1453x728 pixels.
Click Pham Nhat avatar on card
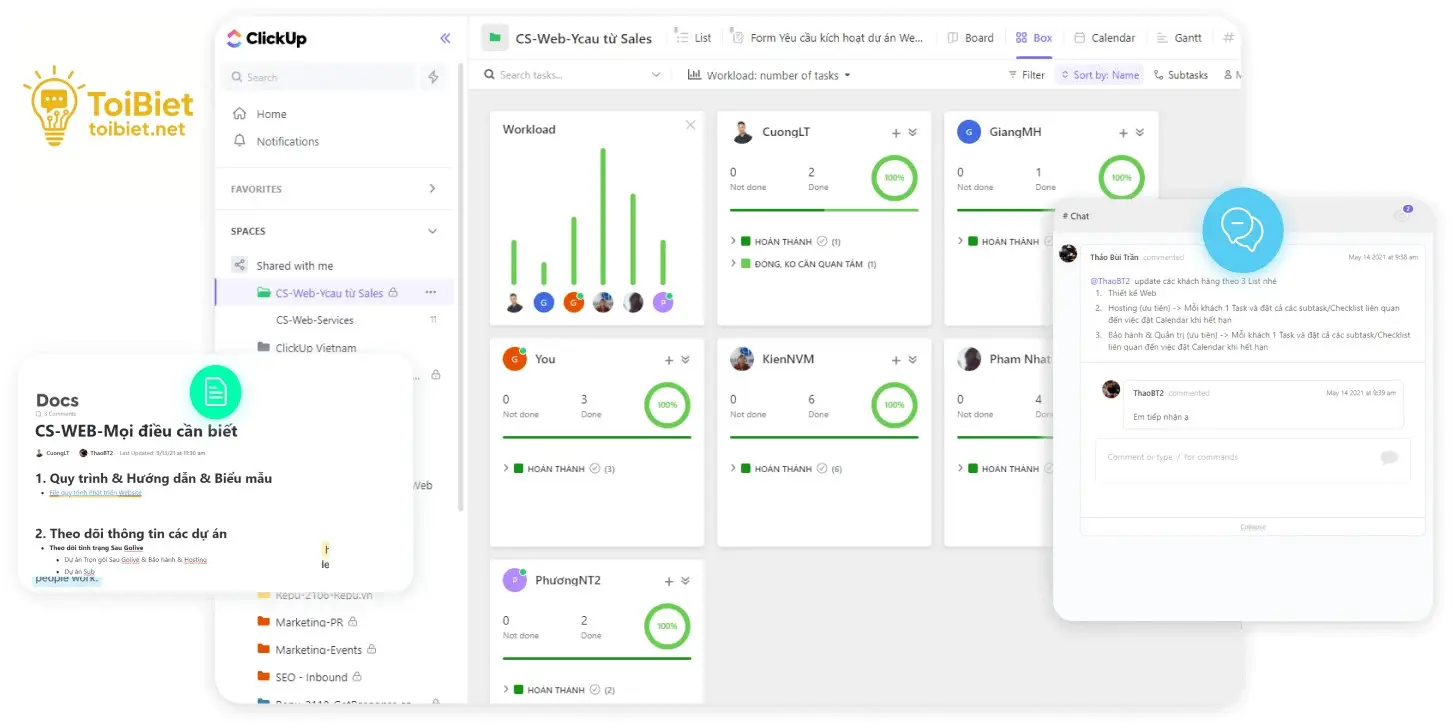(x=968, y=359)
